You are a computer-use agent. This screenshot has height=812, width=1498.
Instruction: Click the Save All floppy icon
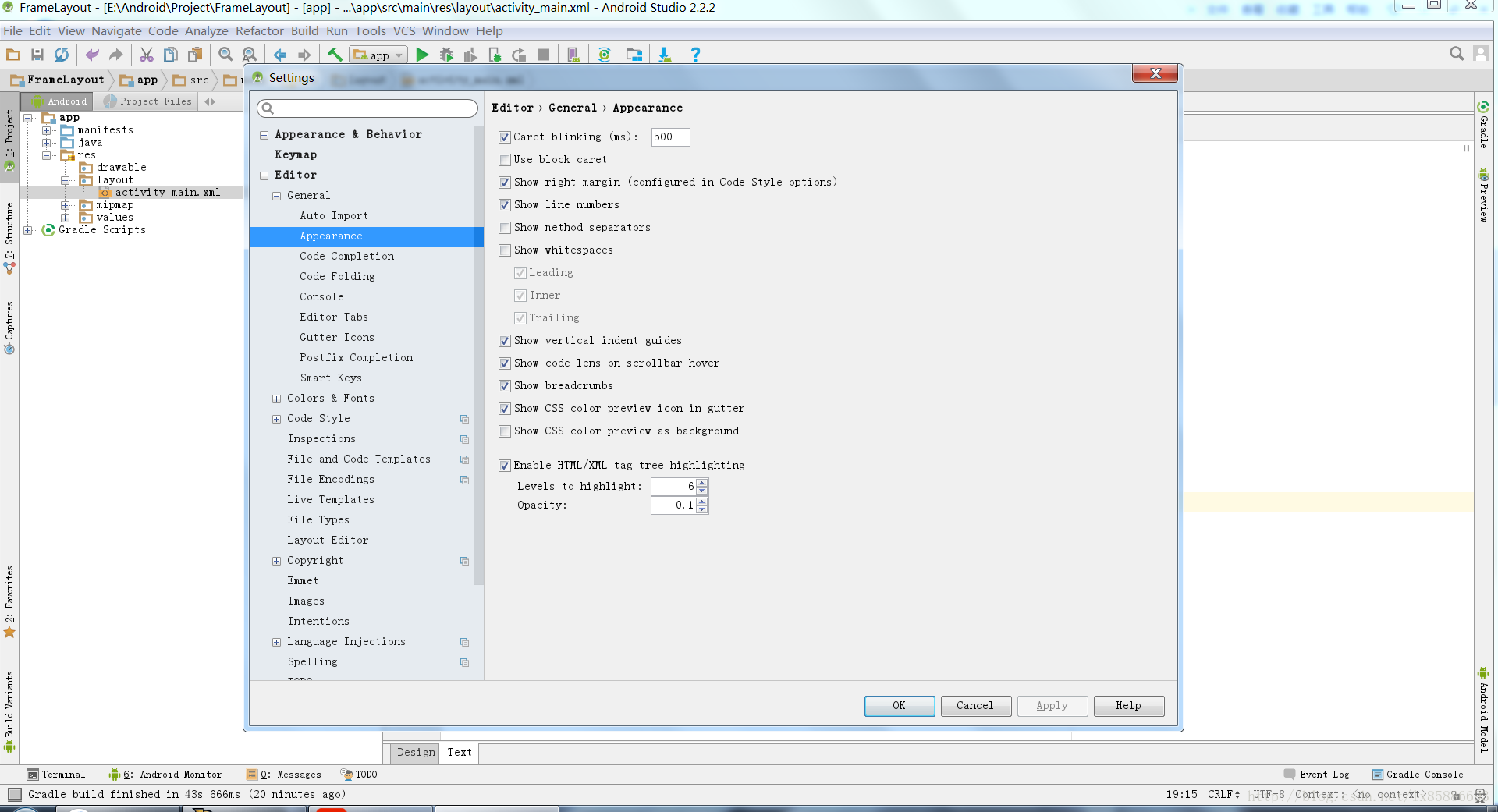click(x=37, y=55)
